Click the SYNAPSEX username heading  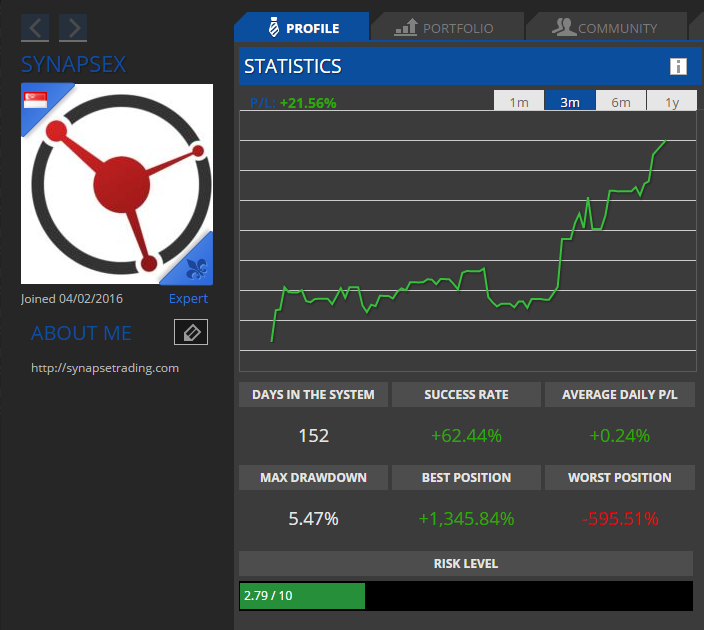coord(74,65)
